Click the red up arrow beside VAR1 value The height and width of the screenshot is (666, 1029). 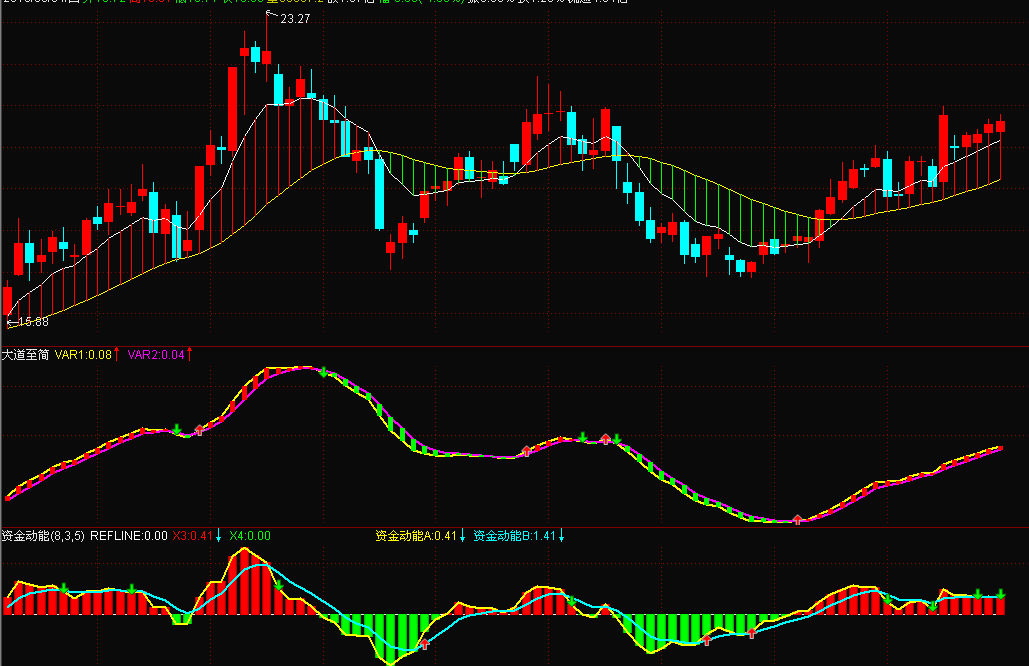117,354
